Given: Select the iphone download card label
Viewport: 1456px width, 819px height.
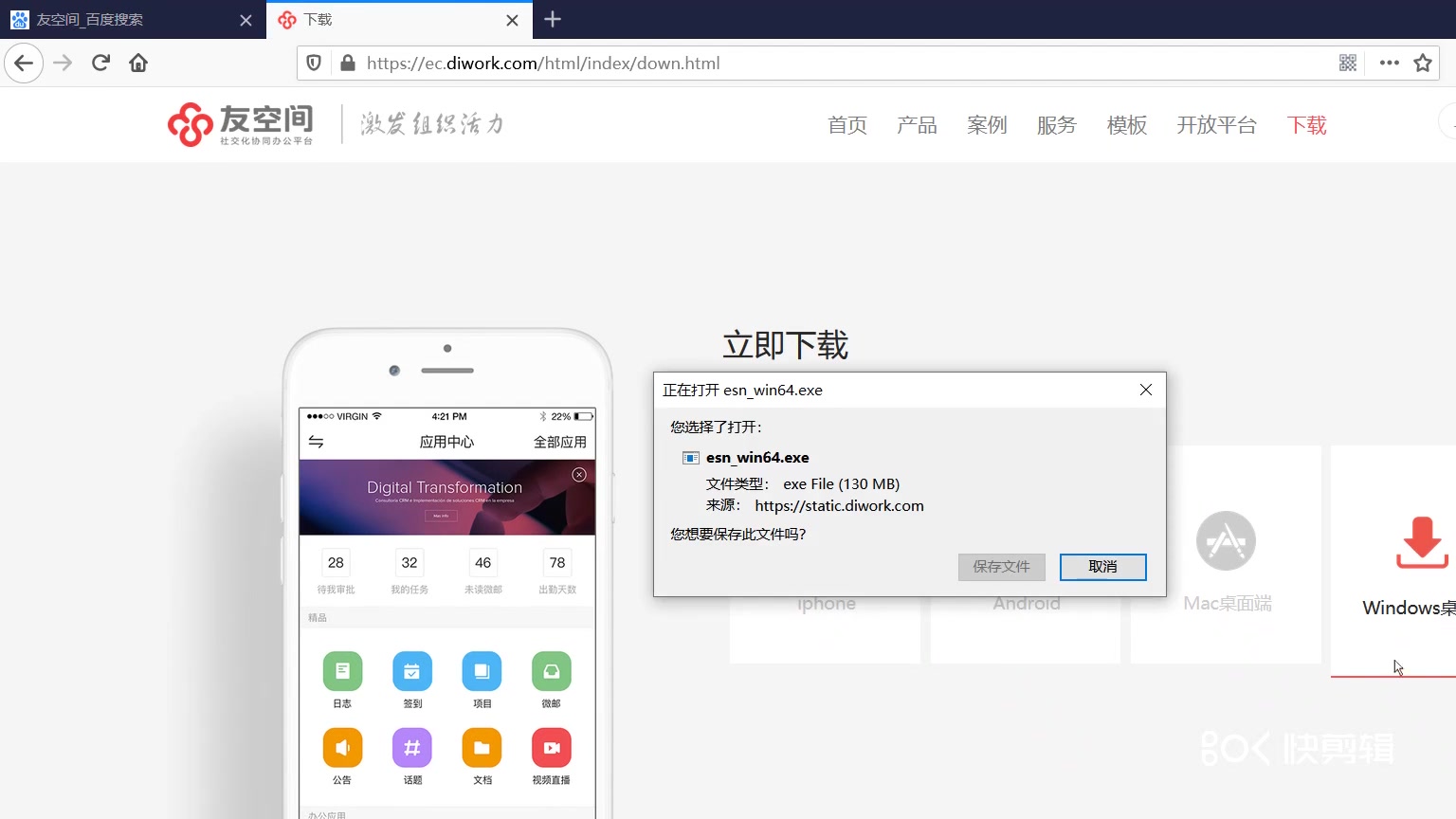Looking at the screenshot, I should (827, 604).
